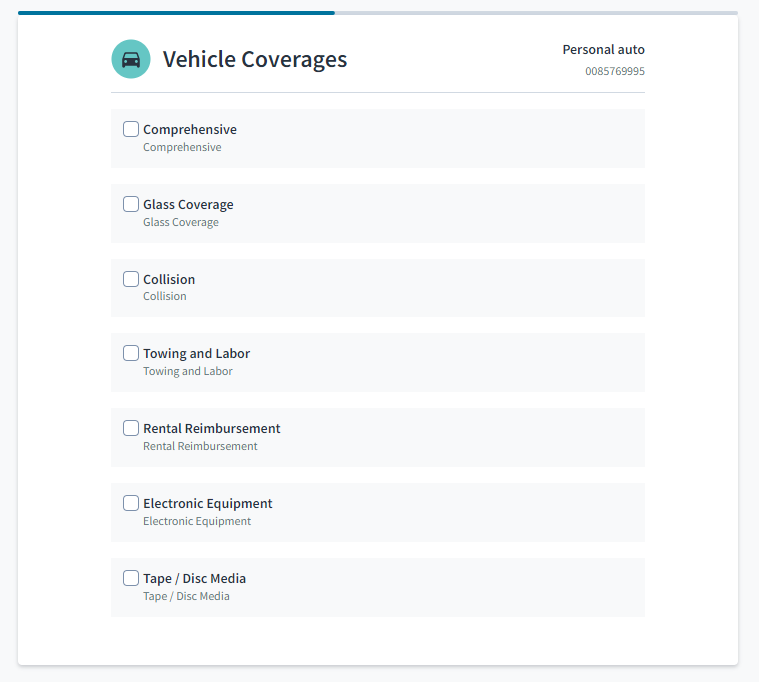This screenshot has height=682, width=759.
Task: Tick the Towing and Labor checkbox
Action: (x=131, y=353)
